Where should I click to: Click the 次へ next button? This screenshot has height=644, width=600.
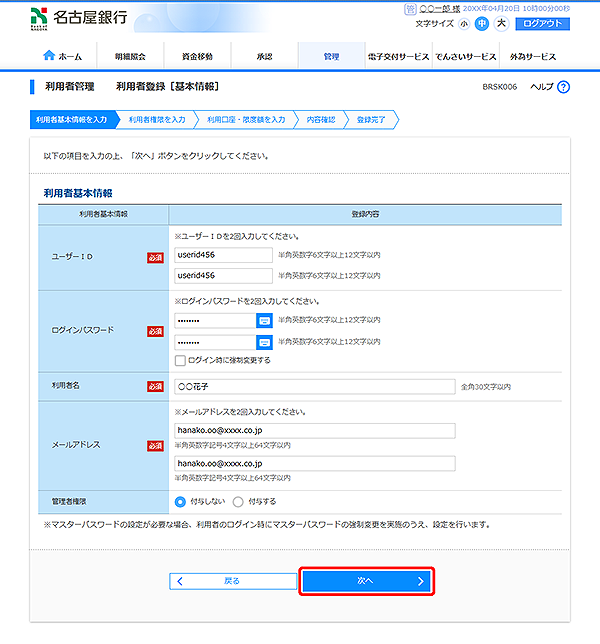(x=366, y=581)
